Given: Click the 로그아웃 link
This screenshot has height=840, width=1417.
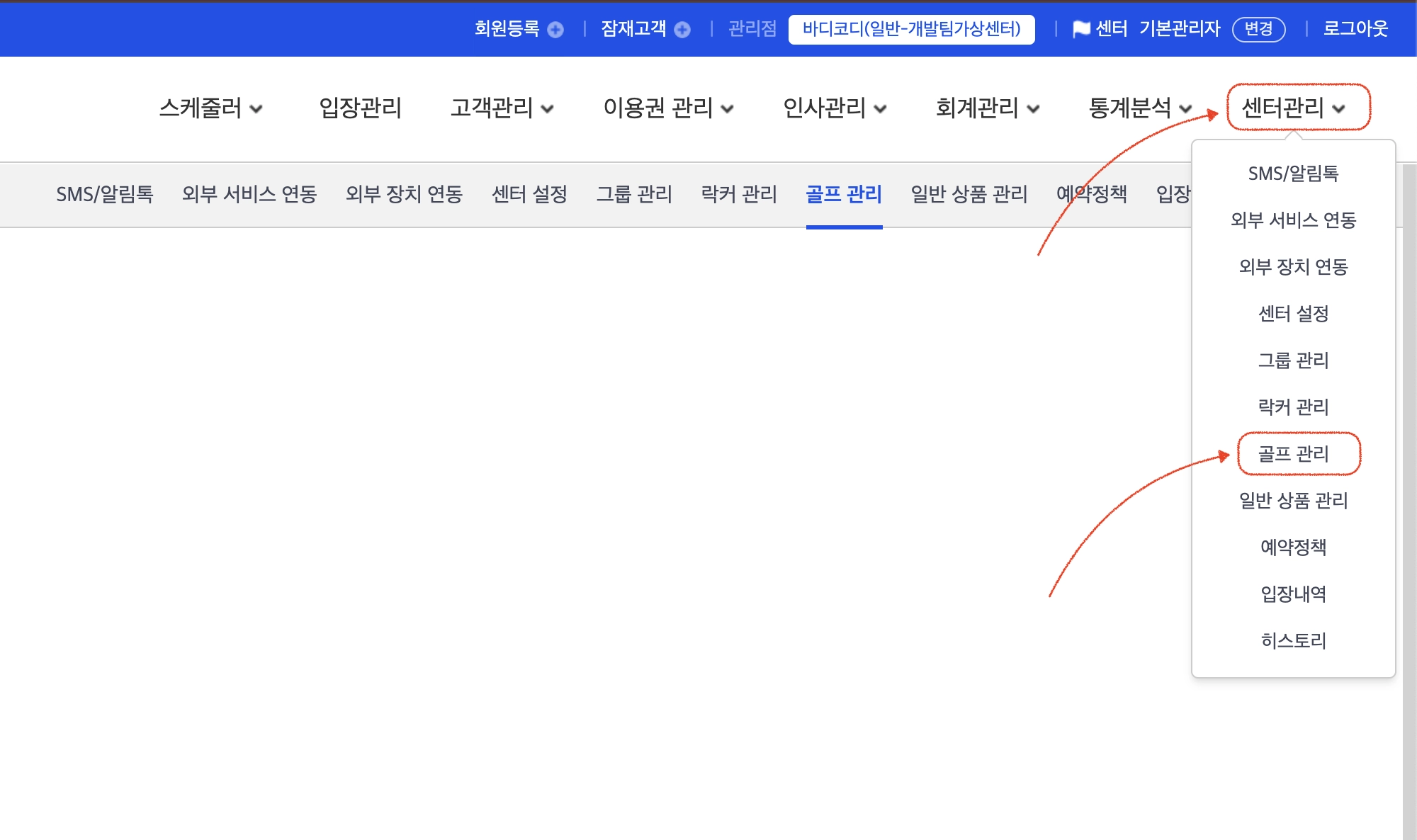Looking at the screenshot, I should 1355,29.
